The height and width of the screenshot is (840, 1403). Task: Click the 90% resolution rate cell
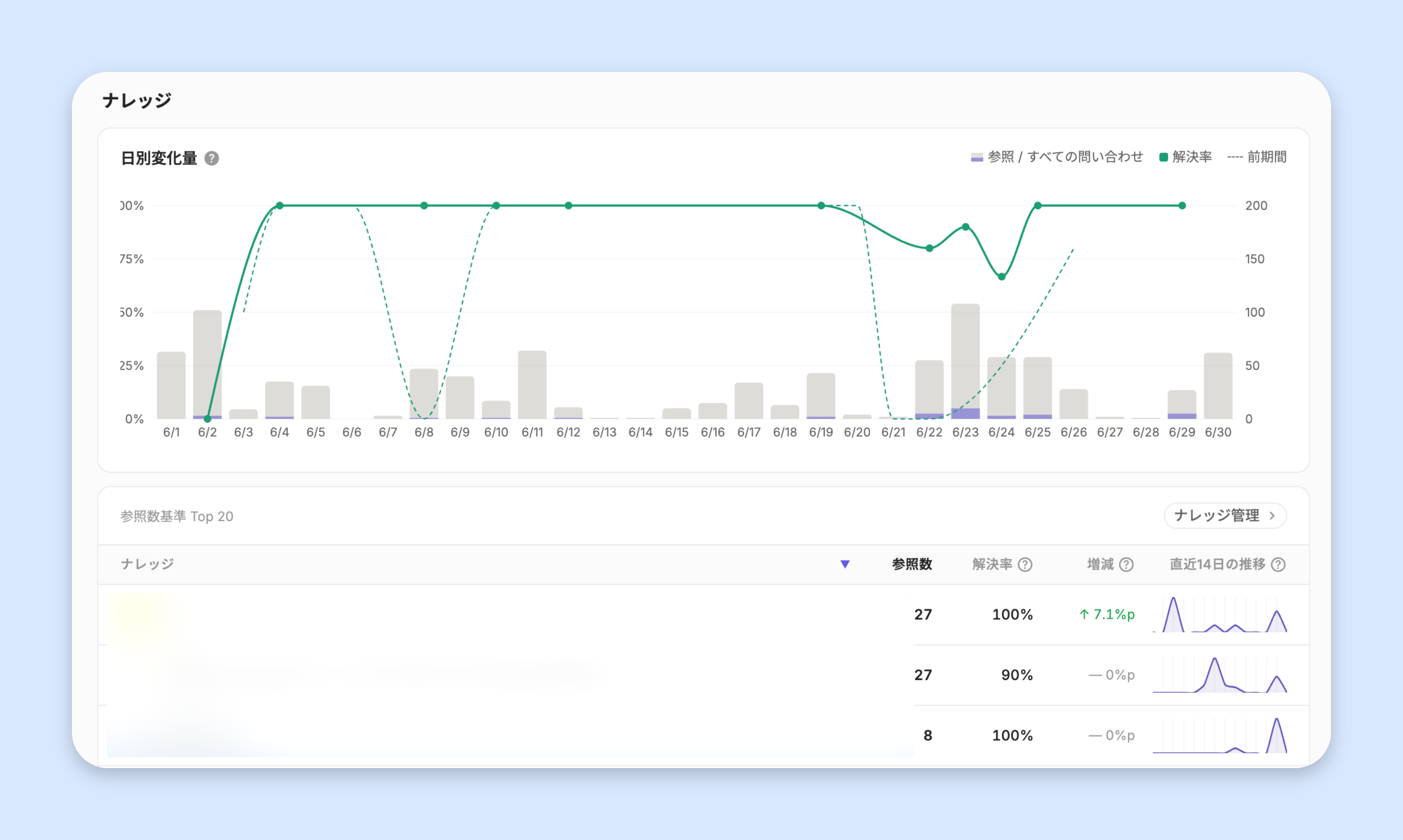coord(1016,675)
